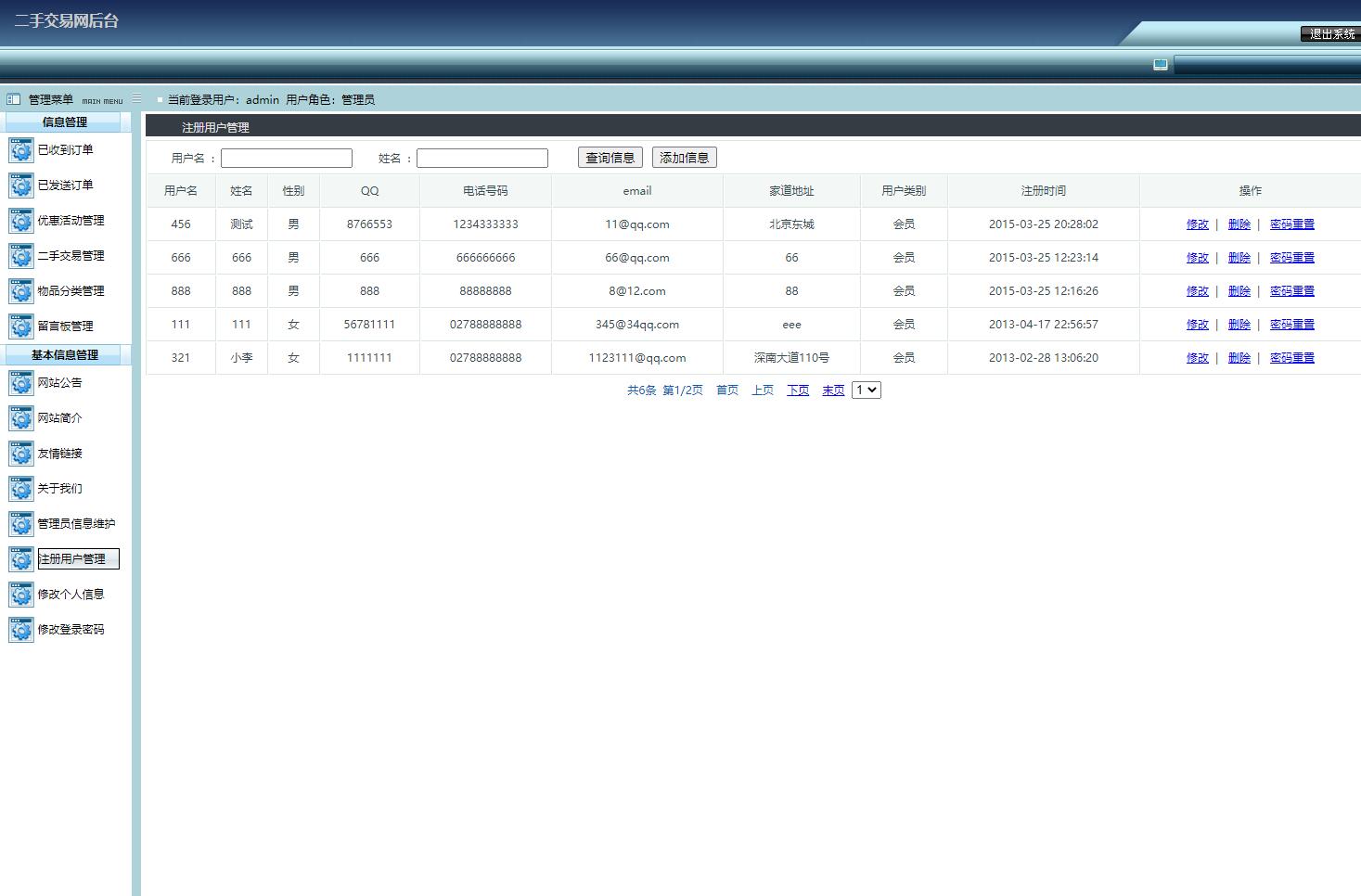Click the gear icon beside 二手交易管理
The image size is (1361, 896).
pos(20,256)
